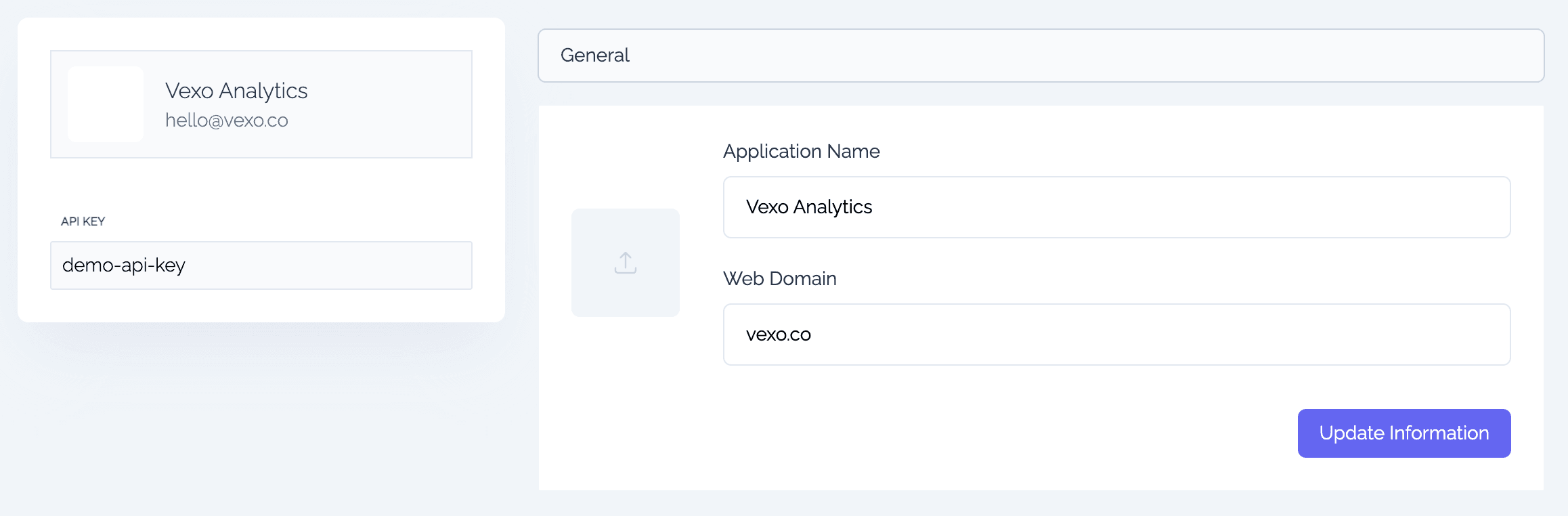Click the 'vexo.co' text in Web Domain
The height and width of the screenshot is (516, 1568).
tap(778, 335)
